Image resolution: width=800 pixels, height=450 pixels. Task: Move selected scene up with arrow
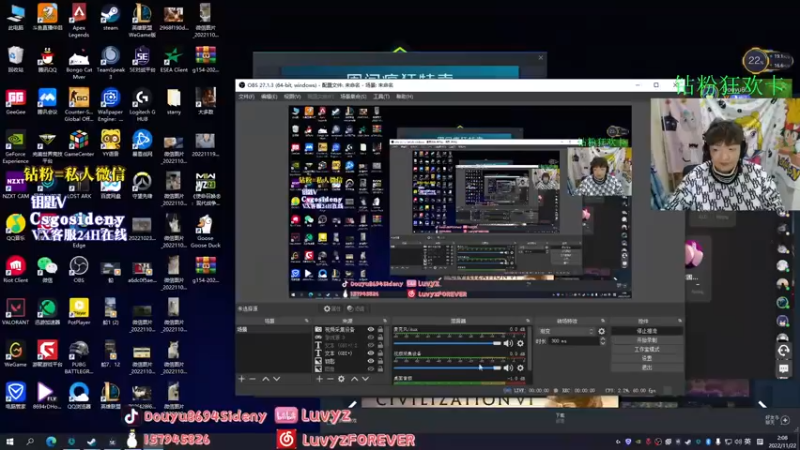[x=265, y=379]
